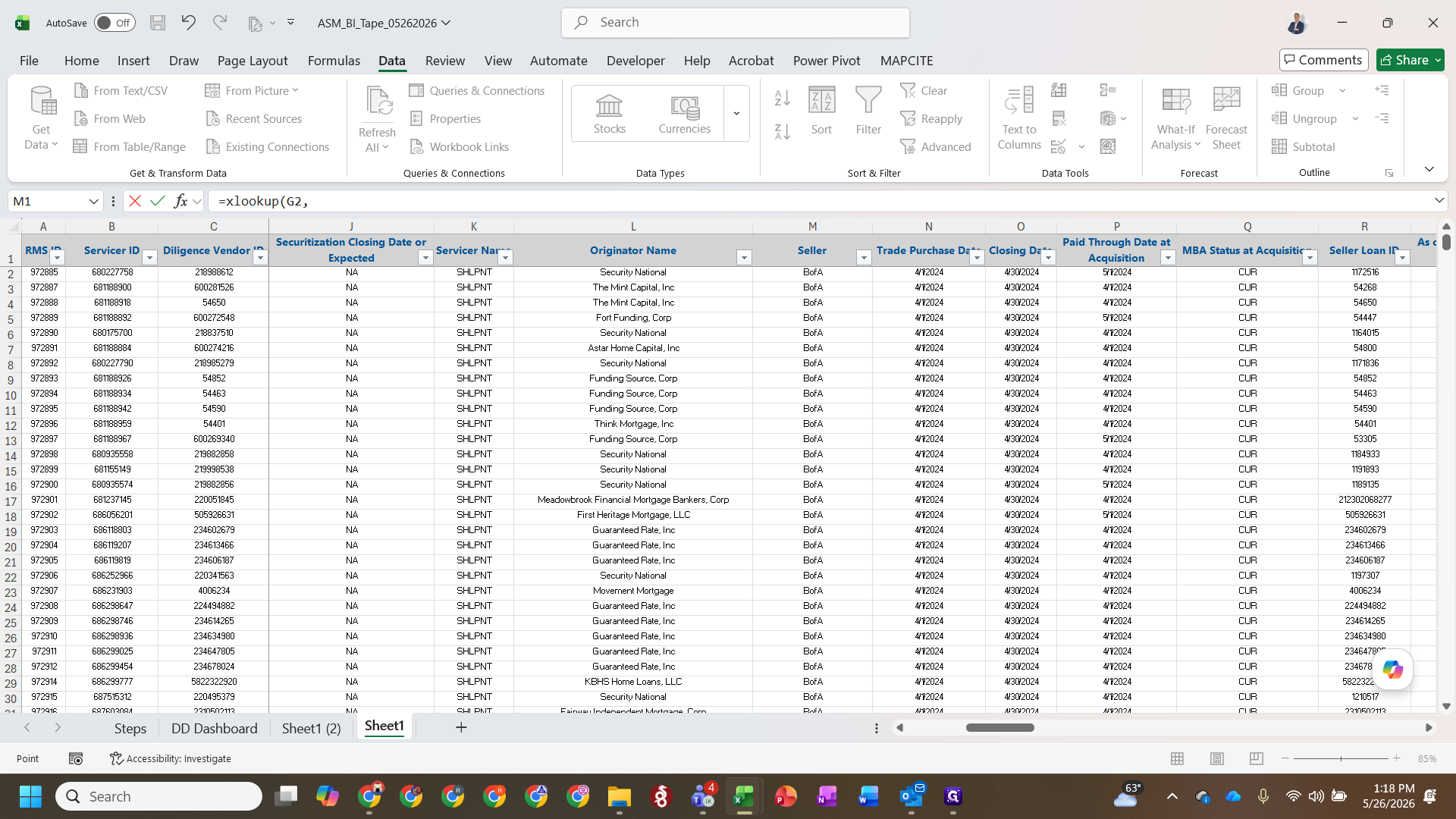1456x819 pixels.
Task: Toggle the Filter funnel button
Action: click(868, 111)
